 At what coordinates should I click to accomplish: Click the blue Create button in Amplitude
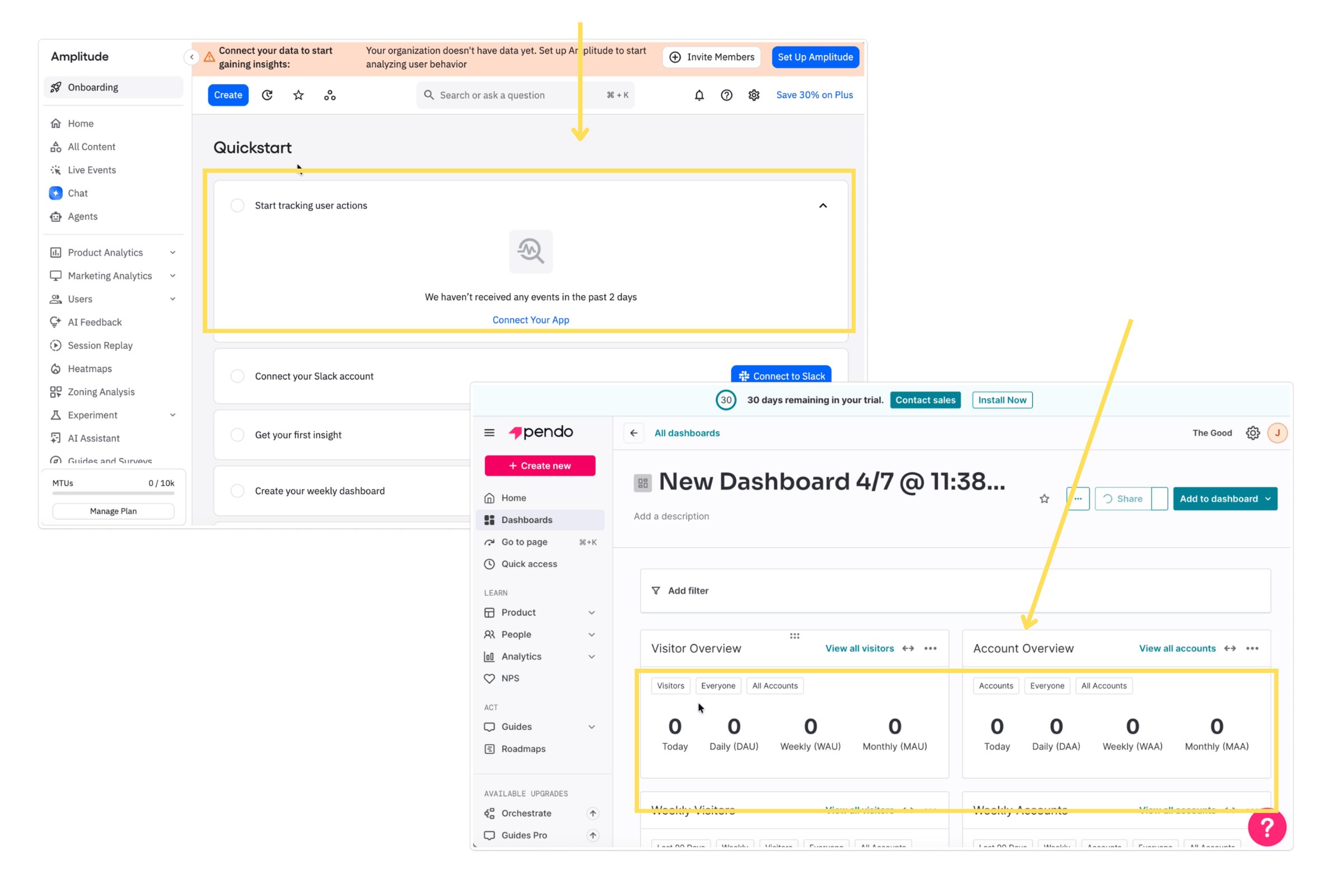(x=228, y=95)
